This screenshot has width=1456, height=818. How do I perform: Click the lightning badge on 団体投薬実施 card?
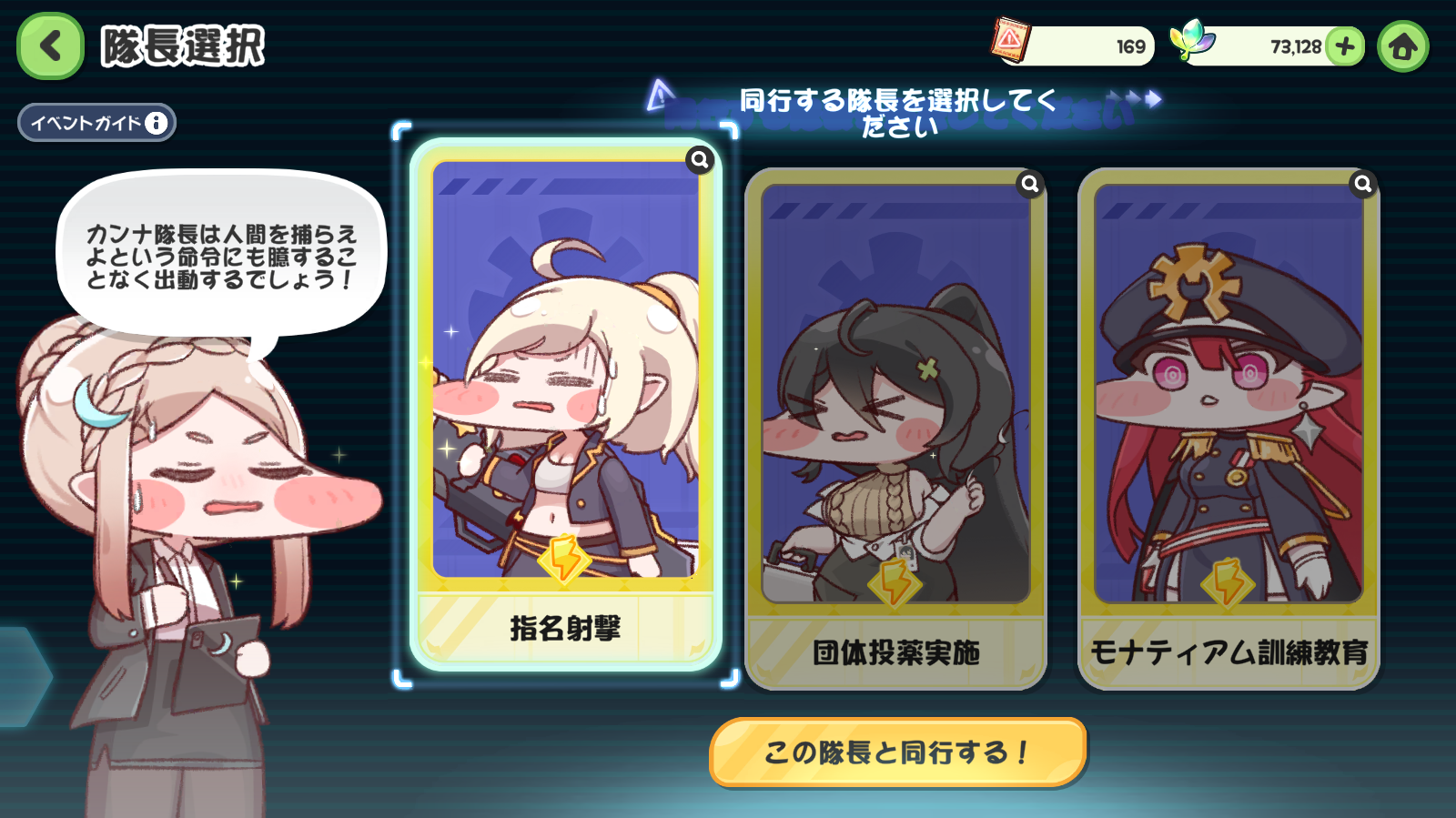tap(895, 582)
